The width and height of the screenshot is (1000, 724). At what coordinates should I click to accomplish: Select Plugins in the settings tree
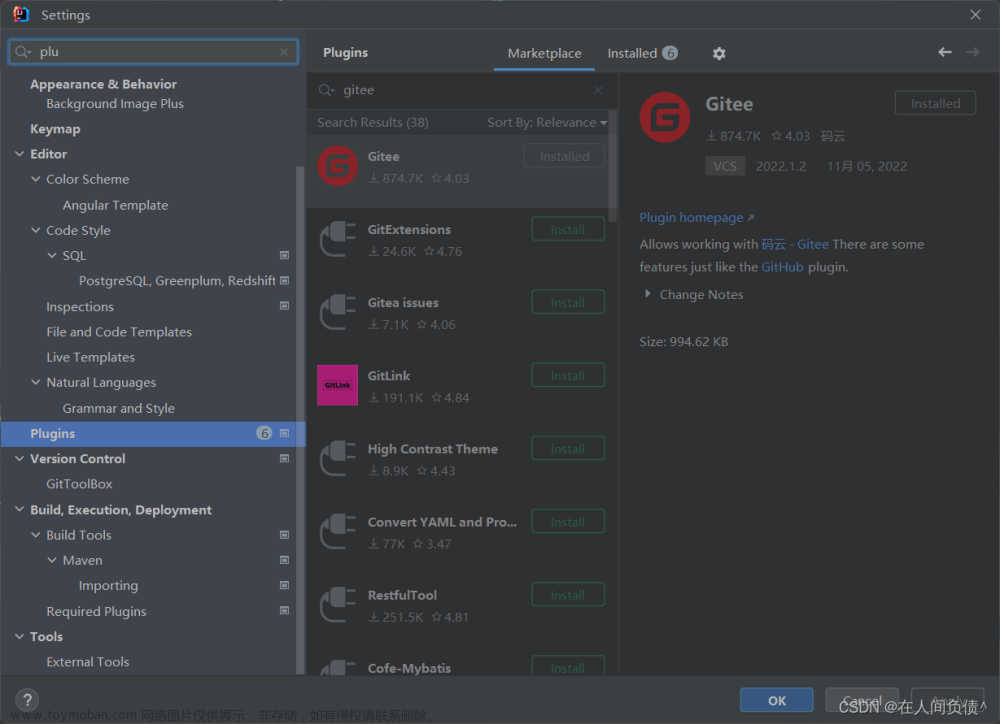point(153,434)
